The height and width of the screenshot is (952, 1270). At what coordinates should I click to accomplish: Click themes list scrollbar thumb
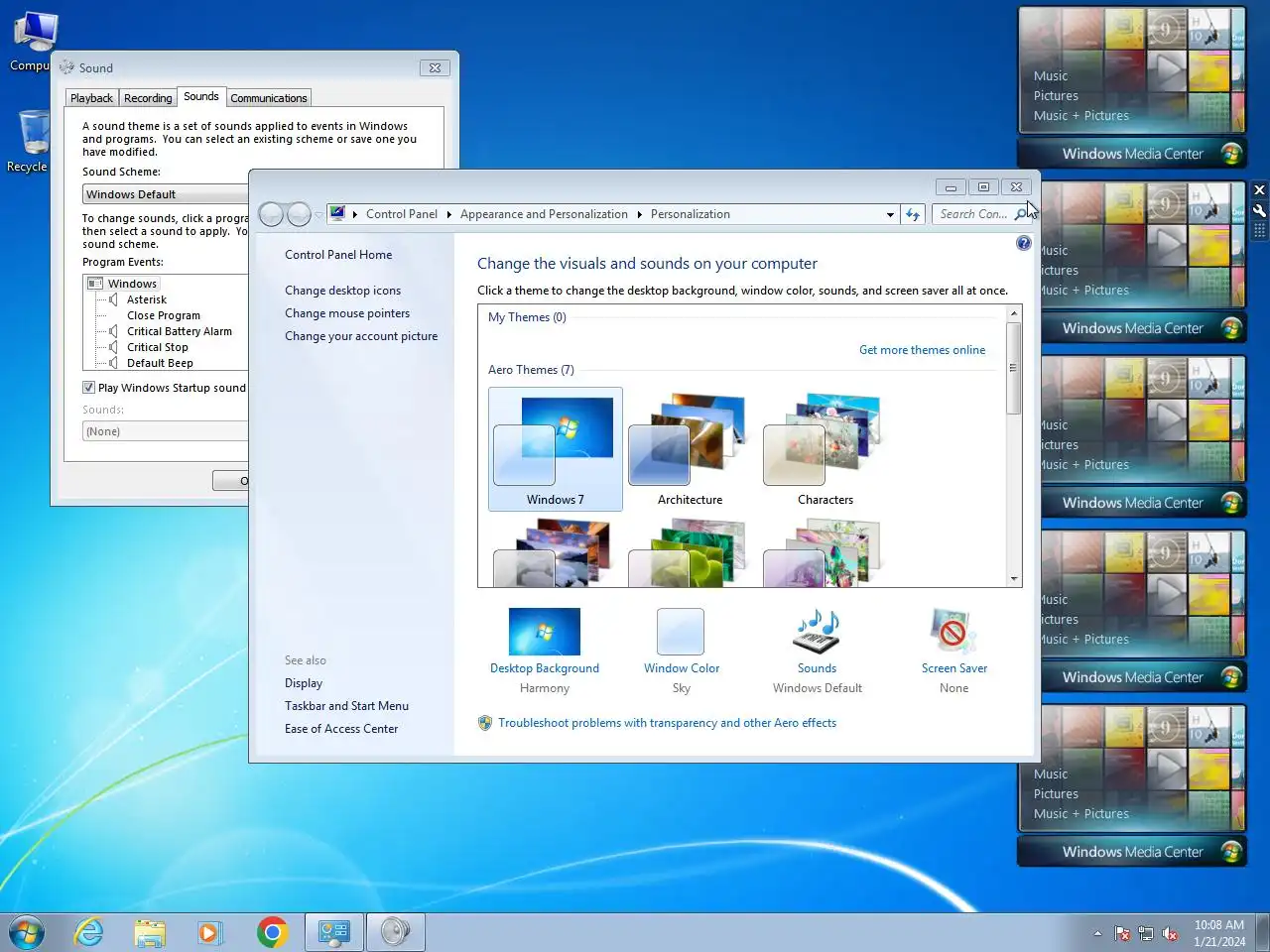(1013, 367)
